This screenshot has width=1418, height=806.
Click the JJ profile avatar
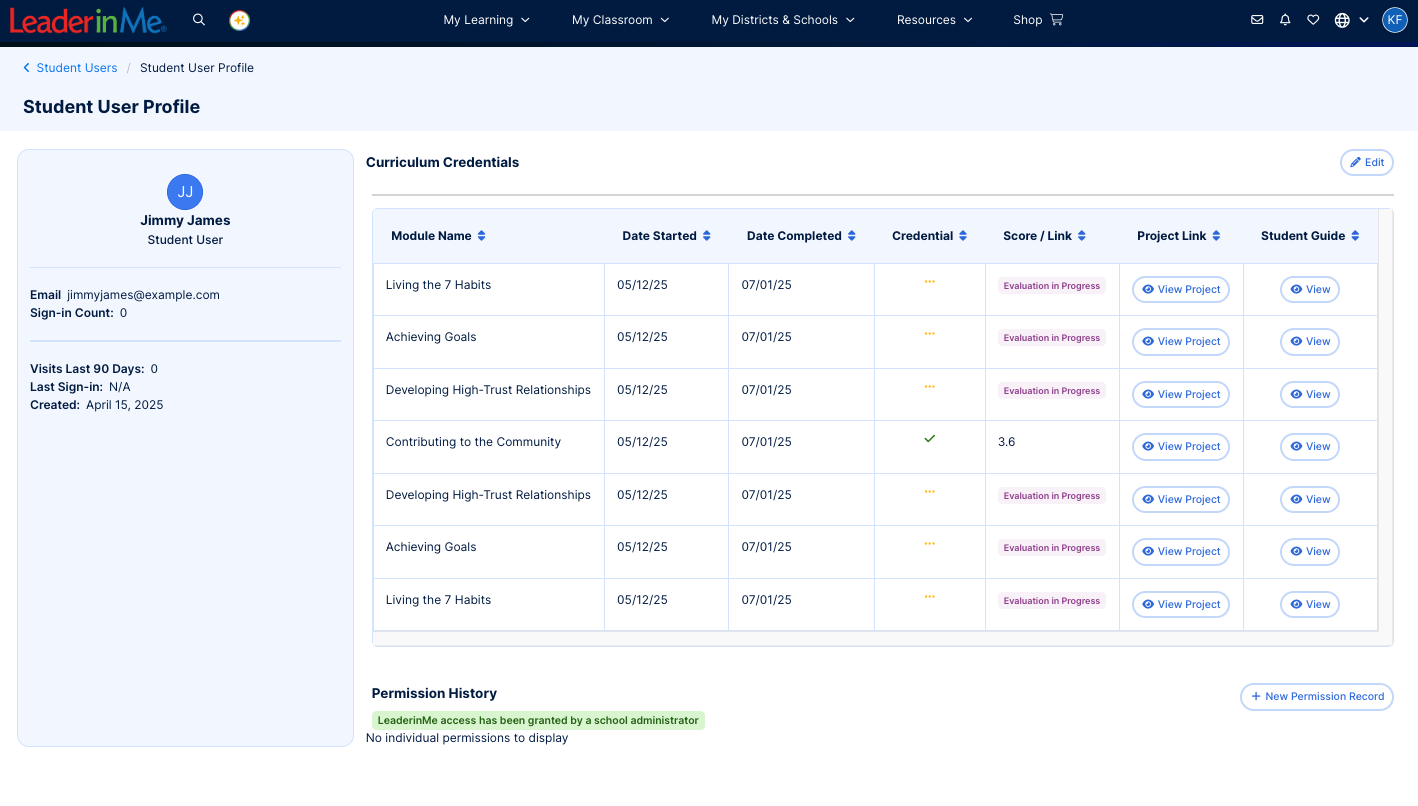pos(185,192)
